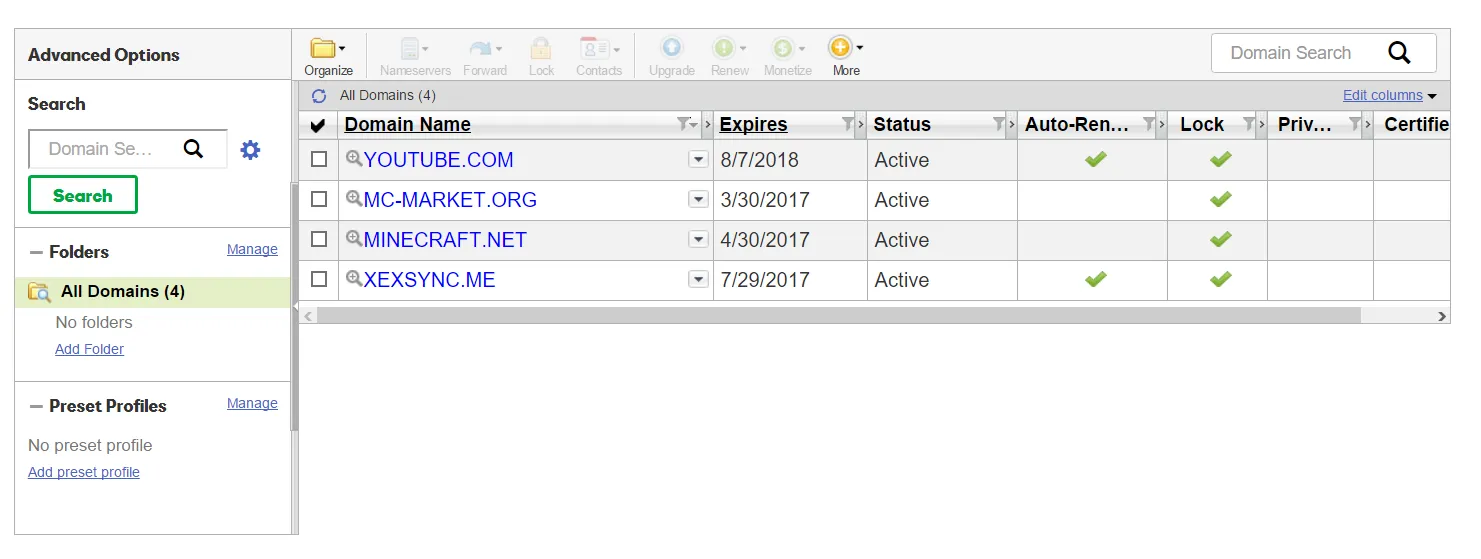This screenshot has width=1481, height=559.
Task: Click the zoom icon beside YOUTUBE.COM
Action: (353, 158)
